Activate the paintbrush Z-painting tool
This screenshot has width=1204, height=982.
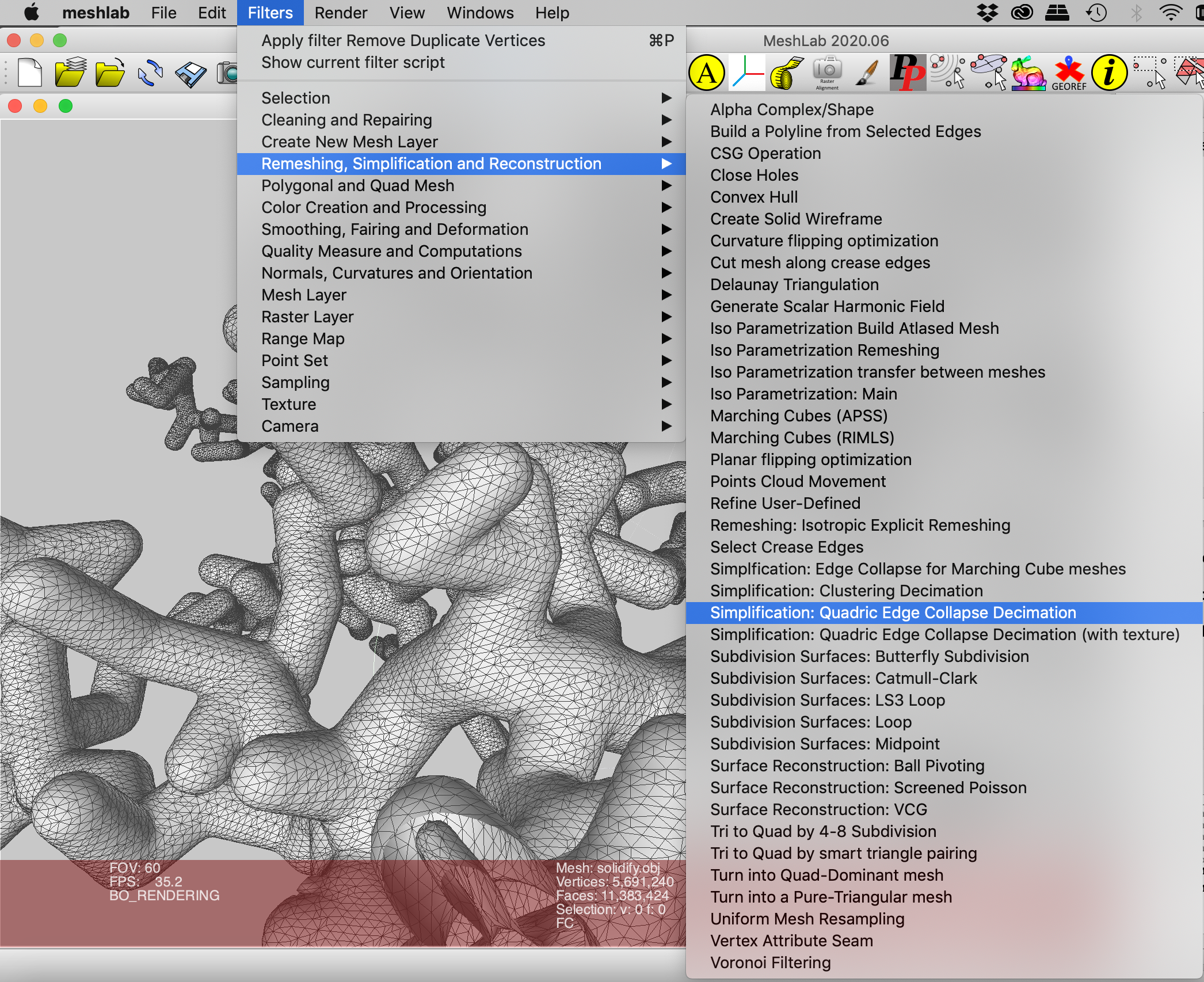click(x=866, y=73)
